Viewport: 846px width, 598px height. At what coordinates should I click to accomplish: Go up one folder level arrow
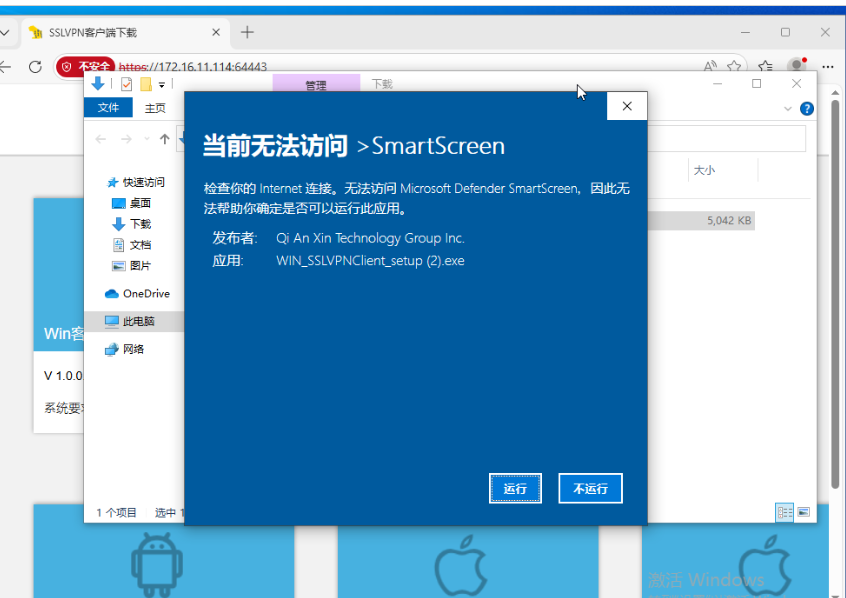pyautogui.click(x=165, y=139)
